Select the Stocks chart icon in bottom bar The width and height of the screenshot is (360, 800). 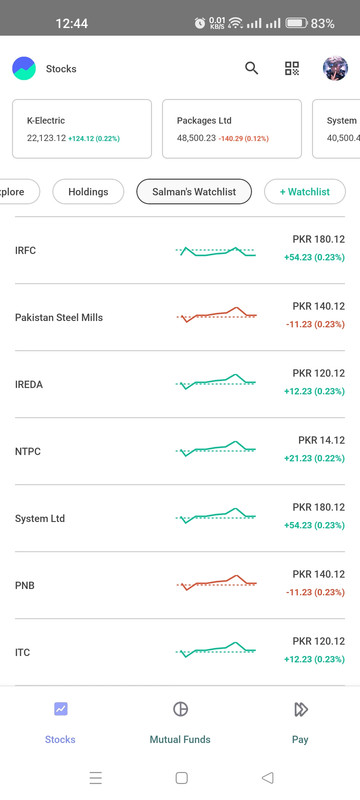(x=61, y=709)
